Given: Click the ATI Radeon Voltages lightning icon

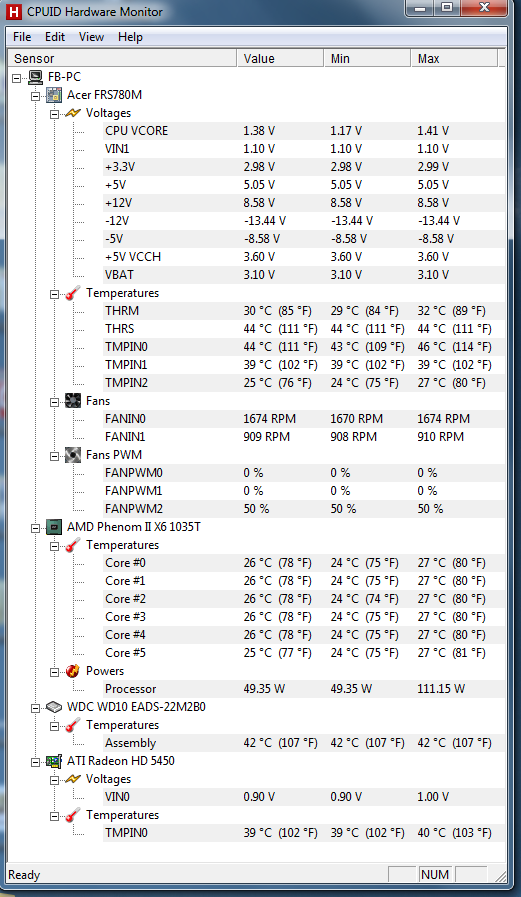Looking at the screenshot, I should click(73, 779).
